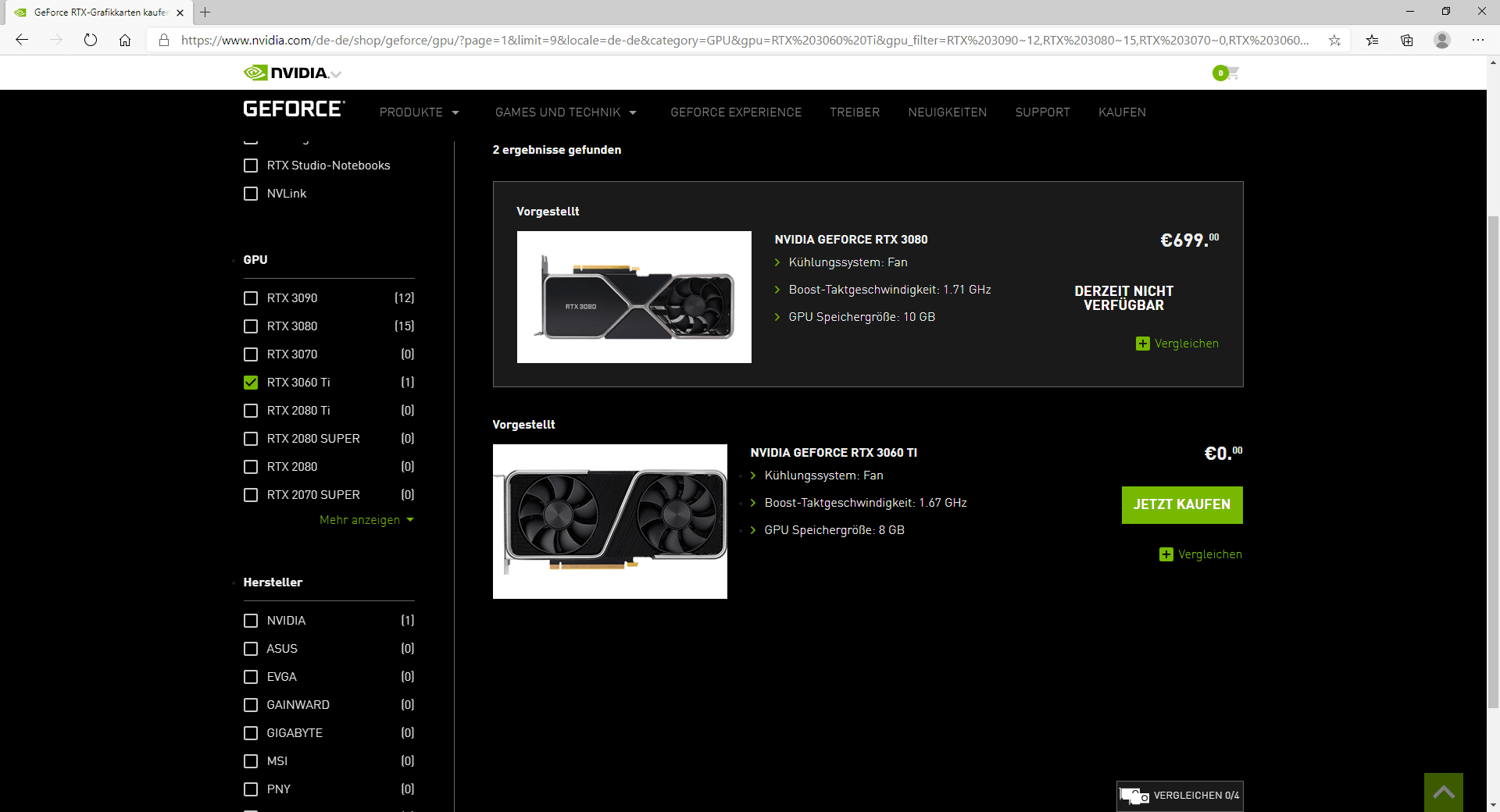The width and height of the screenshot is (1500, 812).
Task: Expand the GAMES UND TECHNIK dropdown
Action: (566, 112)
